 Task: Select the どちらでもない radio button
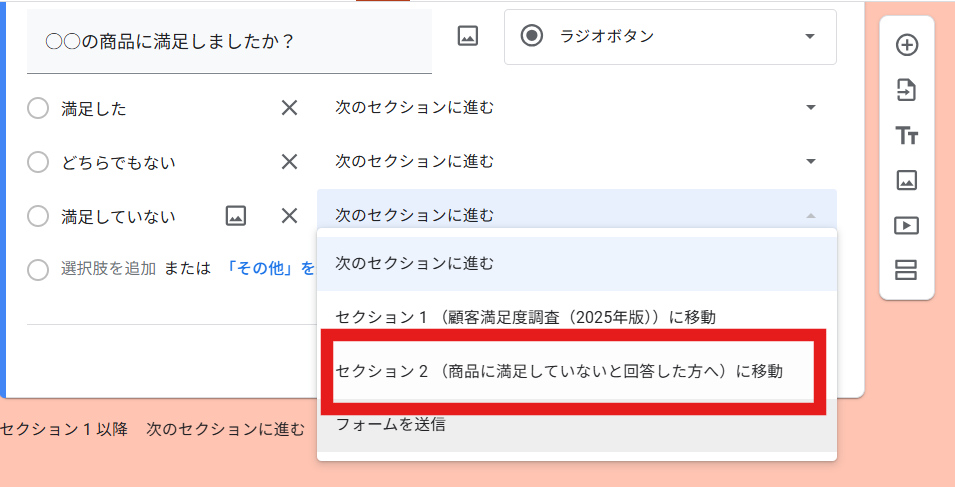(38, 163)
